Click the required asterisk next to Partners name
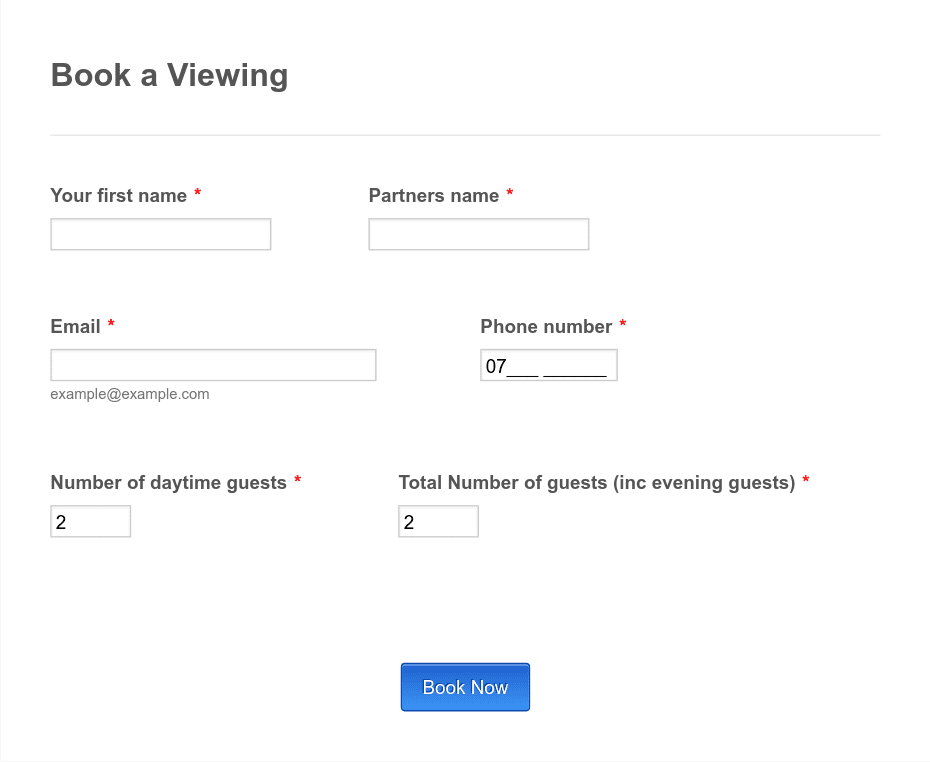This screenshot has width=930, height=762. pos(509,192)
